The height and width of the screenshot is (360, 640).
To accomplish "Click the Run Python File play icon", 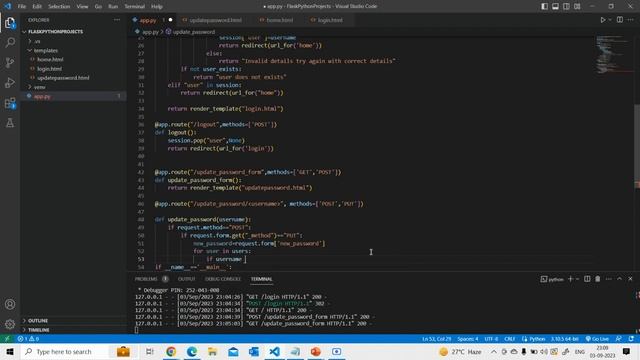I will point(602,20).
